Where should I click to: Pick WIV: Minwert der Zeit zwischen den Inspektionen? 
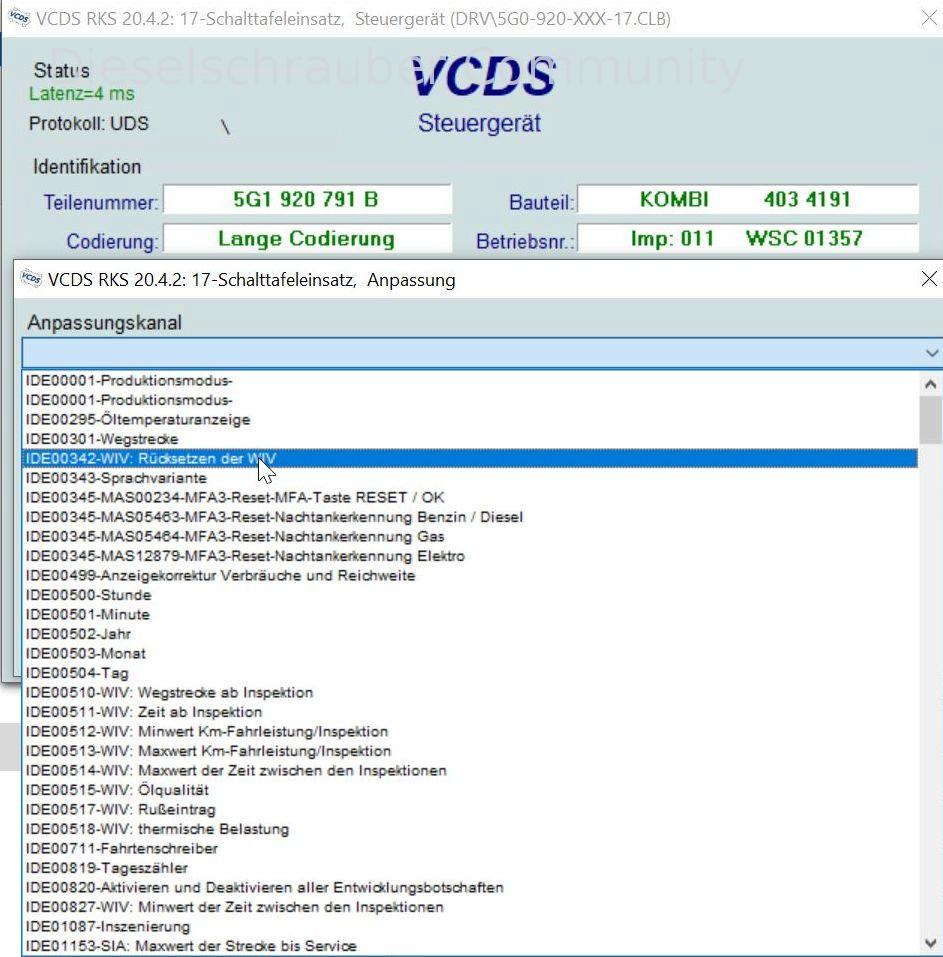pos(470,908)
